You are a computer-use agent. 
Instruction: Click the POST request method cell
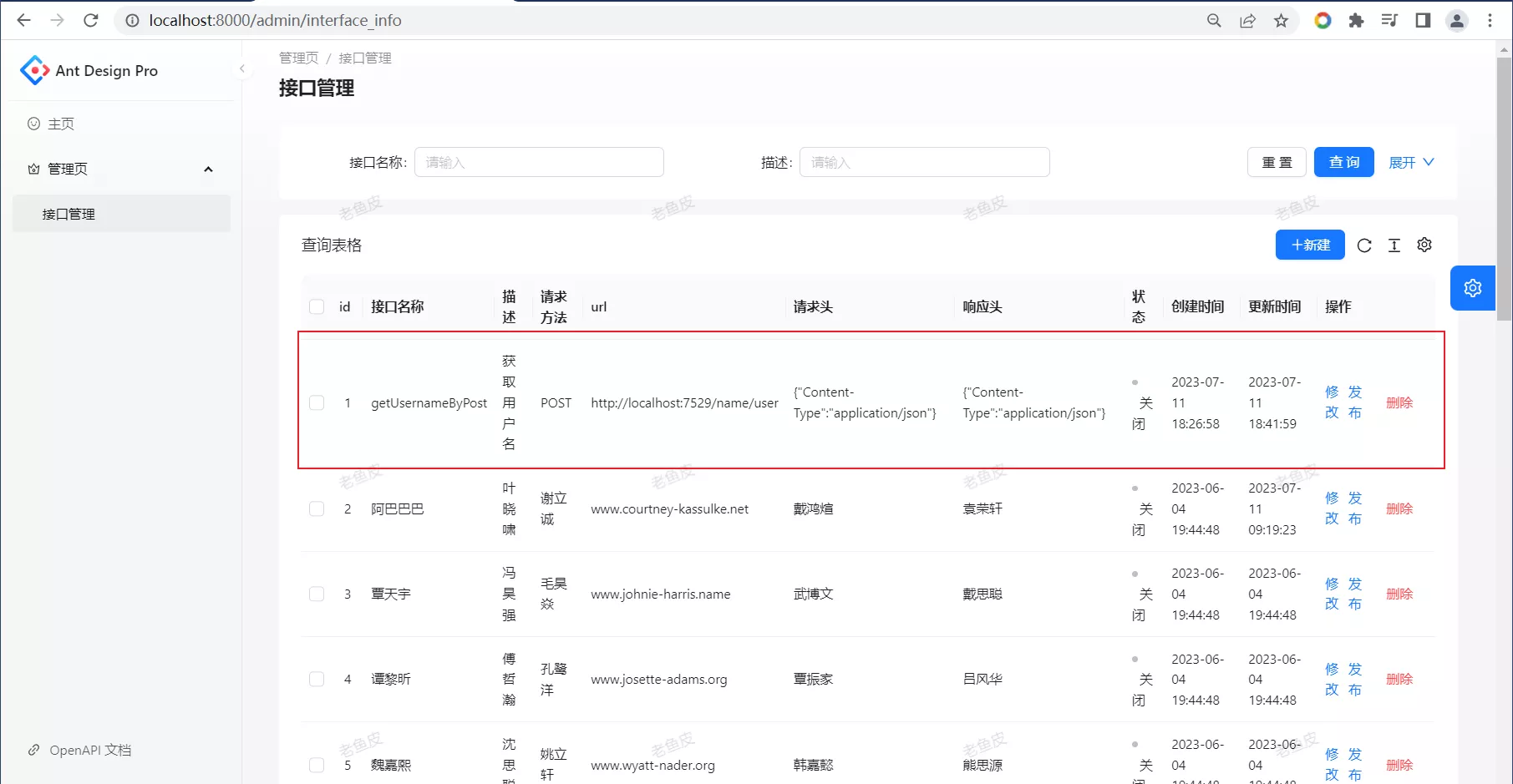pyautogui.click(x=556, y=402)
